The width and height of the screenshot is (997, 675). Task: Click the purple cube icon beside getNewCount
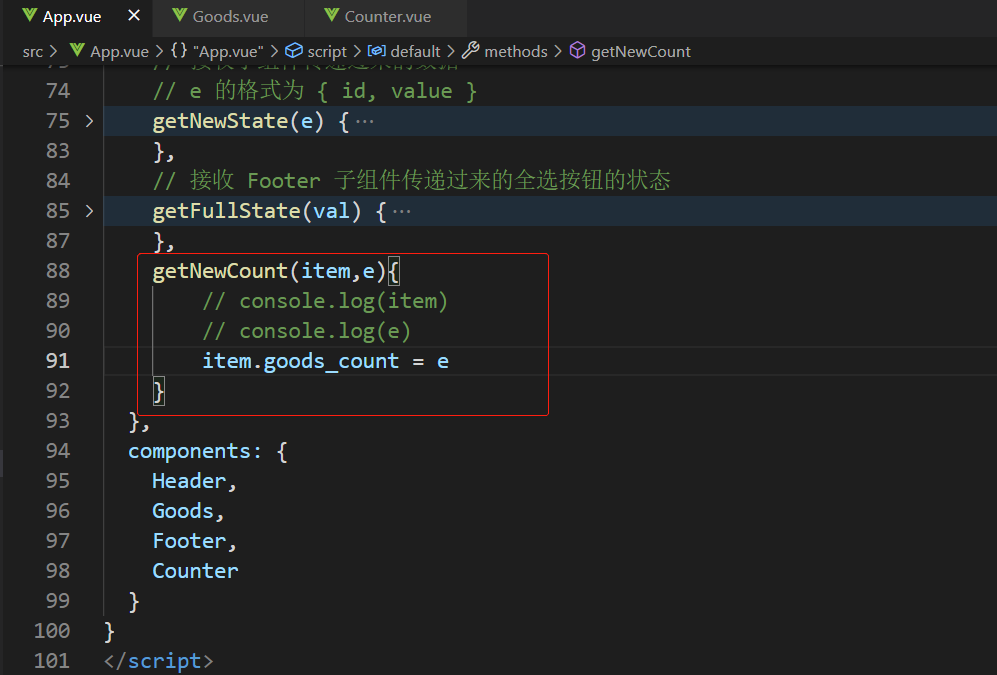tap(577, 50)
